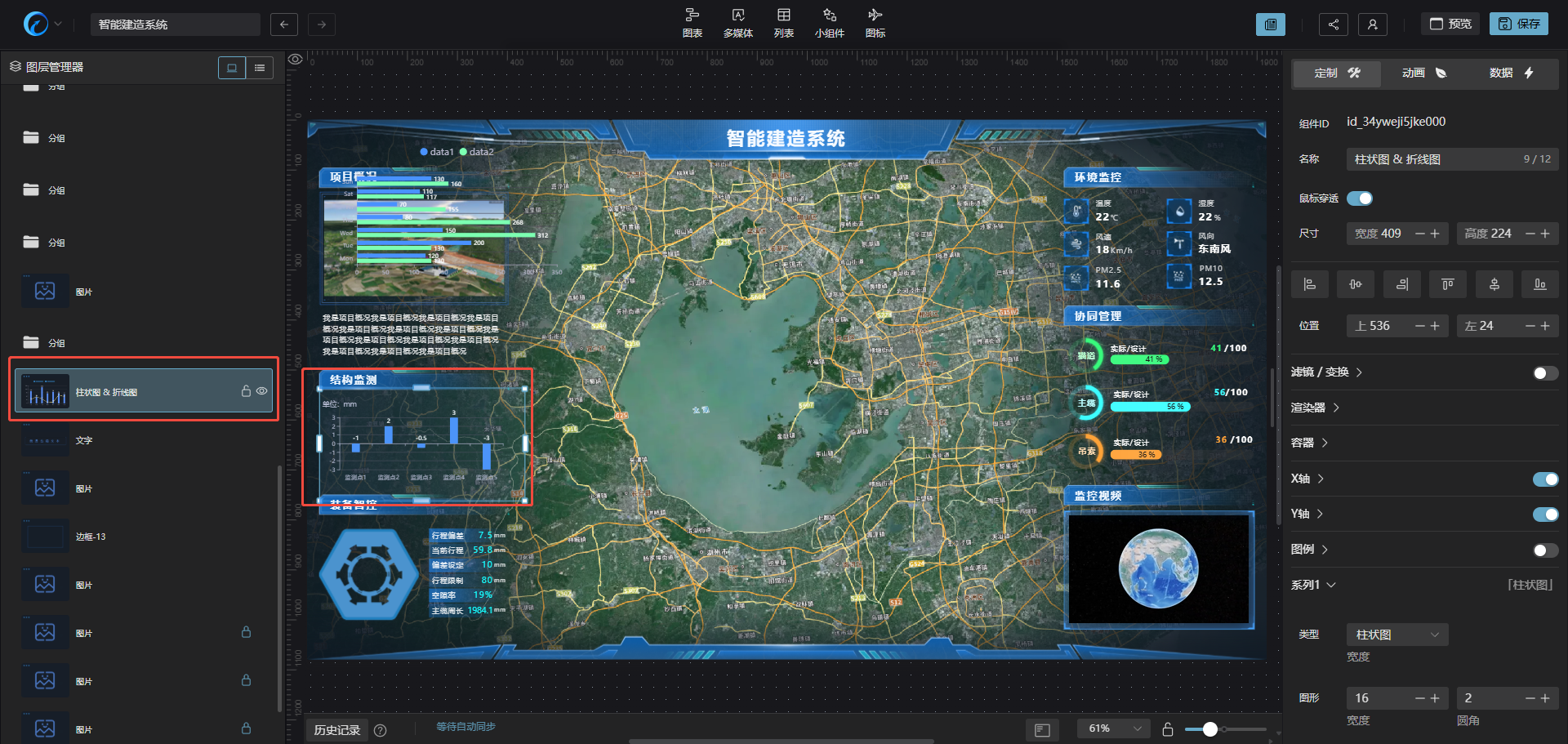This screenshot has width=1568, height=744.
Task: Open the 多媒体 media components menu
Action: pyautogui.click(x=737, y=23)
